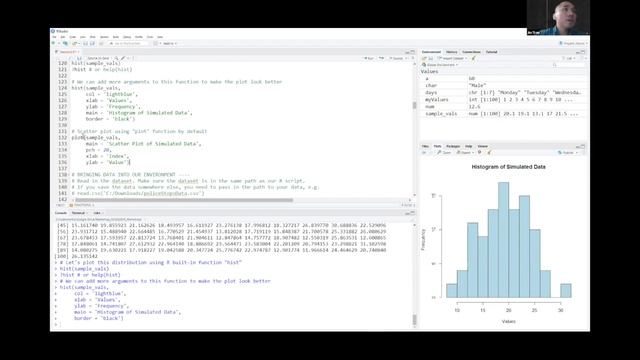The height and width of the screenshot is (360, 640).
Task: Click the New File icon
Action: point(54,43)
